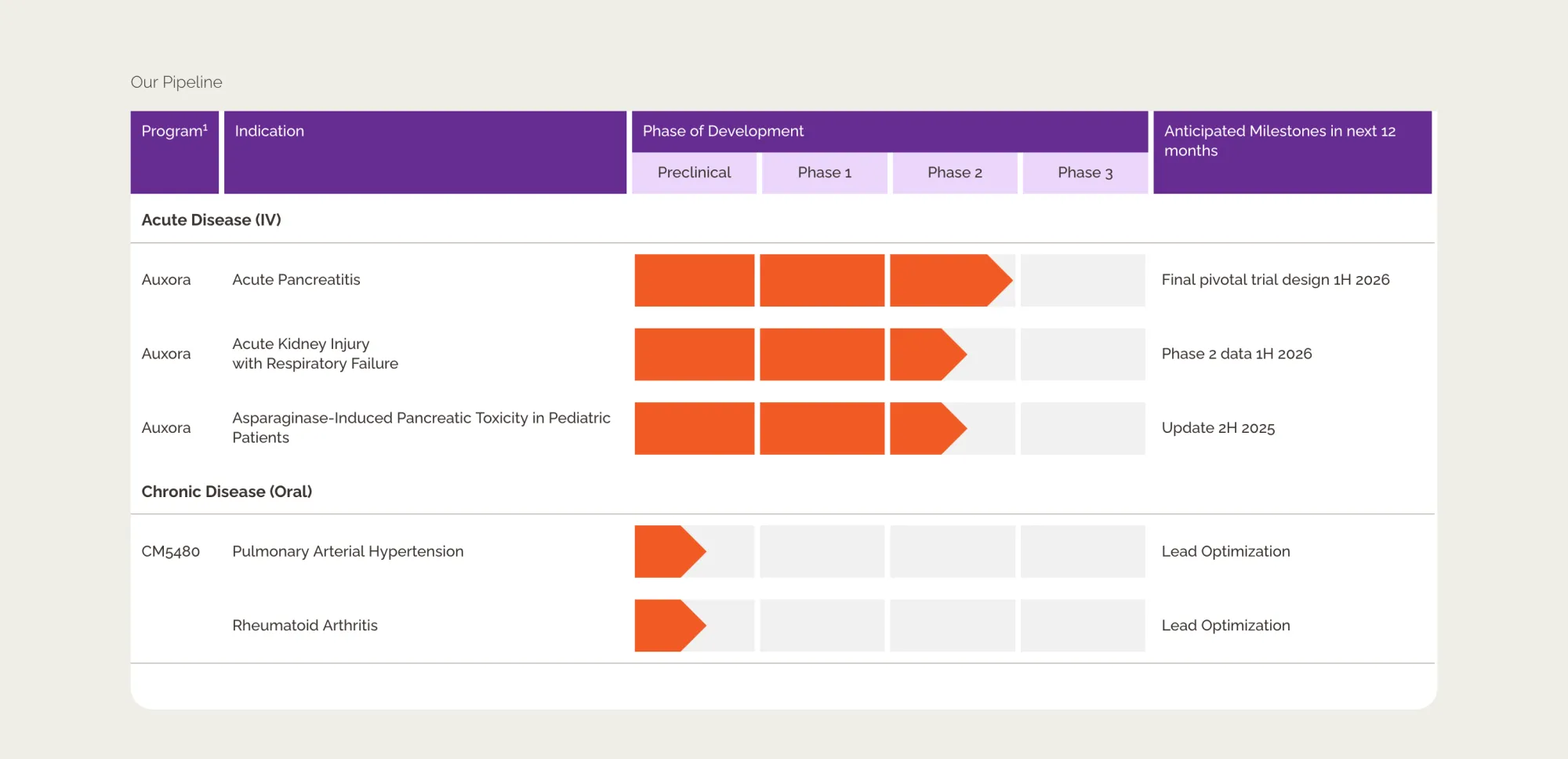Viewport: 1568px width, 759px height.
Task: Select the Acute Disease (IV) section heading
Action: point(211,220)
